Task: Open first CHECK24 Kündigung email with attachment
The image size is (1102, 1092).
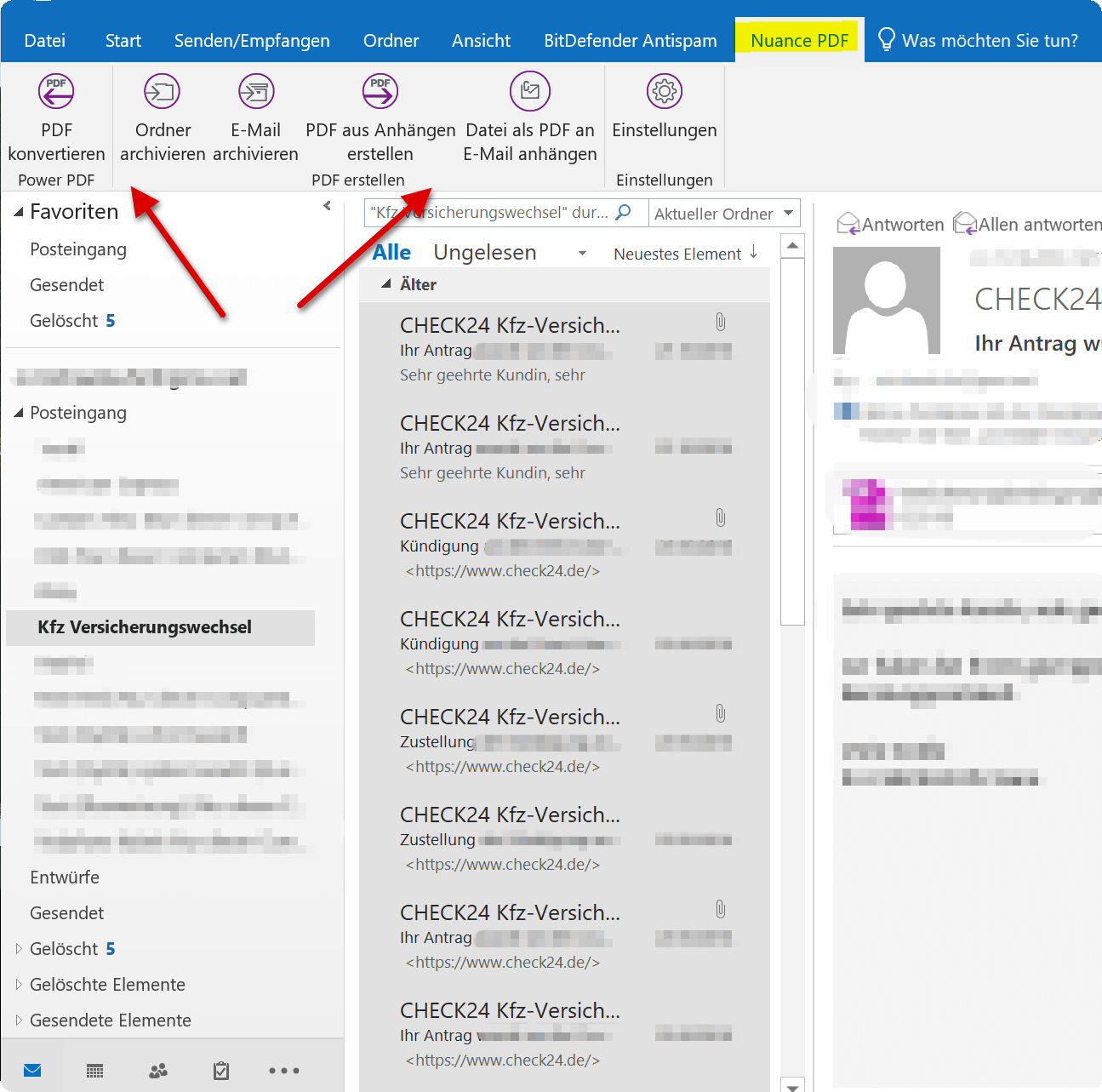Action: pyautogui.click(x=565, y=546)
